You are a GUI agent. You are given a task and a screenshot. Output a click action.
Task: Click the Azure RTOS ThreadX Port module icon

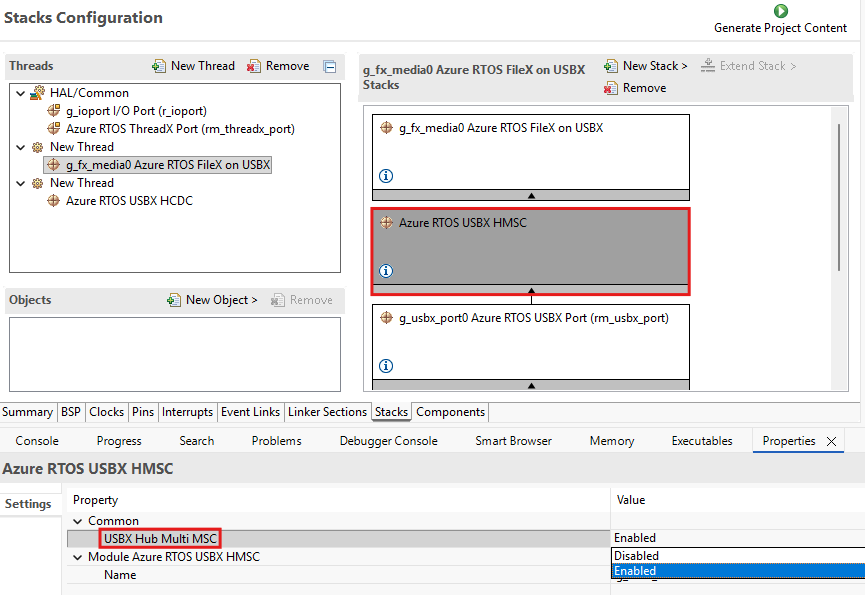click(x=54, y=128)
